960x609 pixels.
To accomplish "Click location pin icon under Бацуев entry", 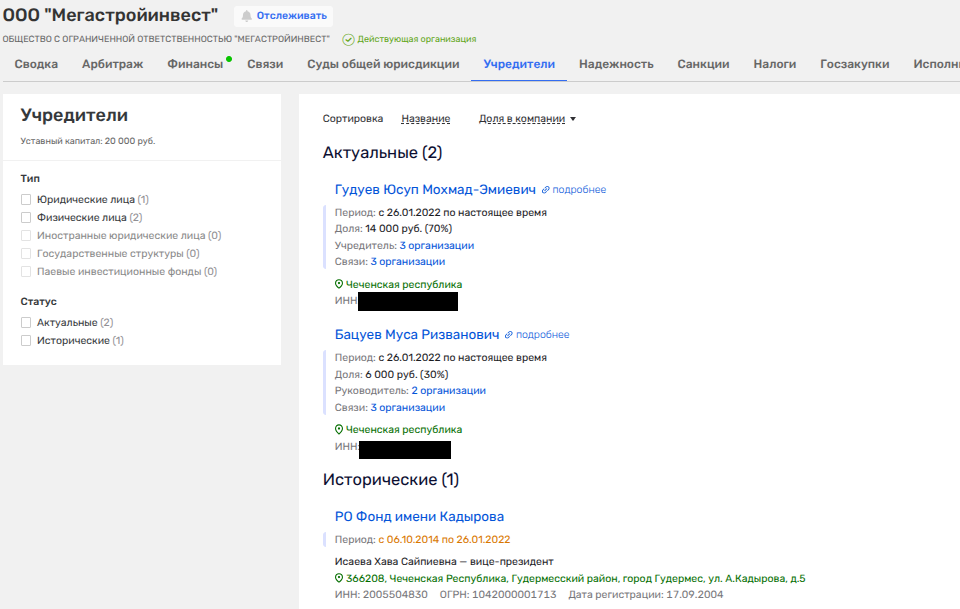I will pos(339,430).
